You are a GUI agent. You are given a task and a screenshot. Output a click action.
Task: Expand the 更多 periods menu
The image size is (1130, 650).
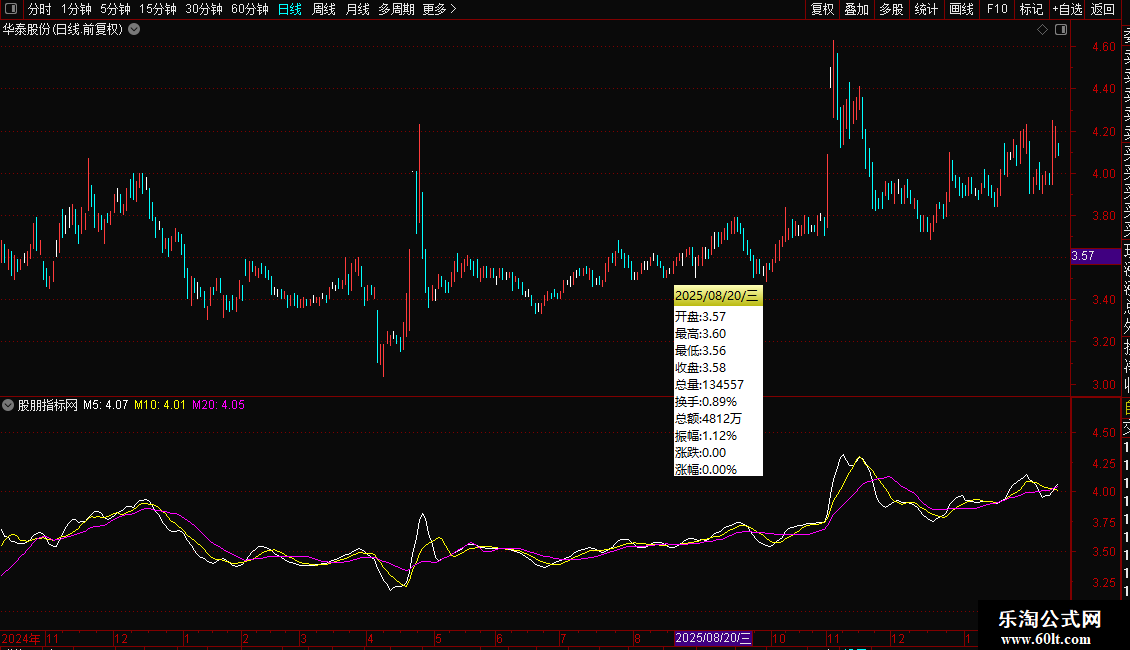click(440, 9)
